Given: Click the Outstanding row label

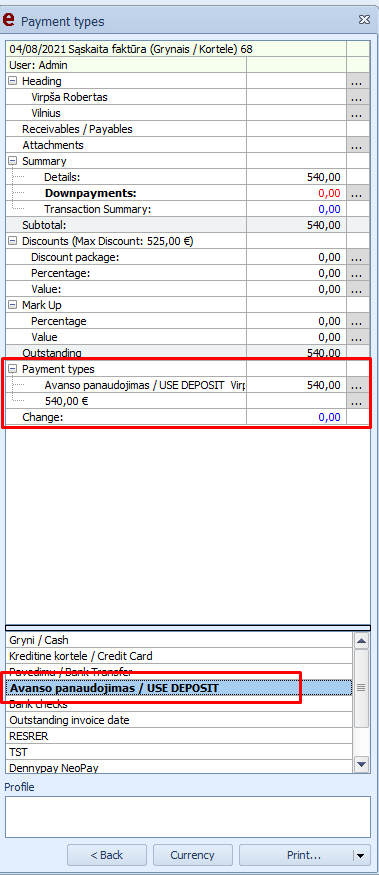Looking at the screenshot, I should tap(51, 353).
